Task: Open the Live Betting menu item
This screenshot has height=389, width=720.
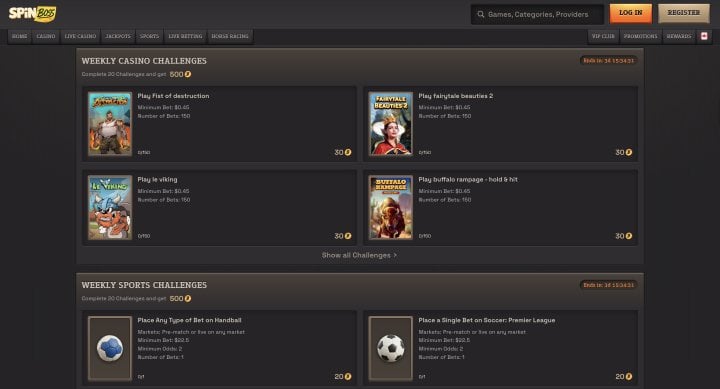Action: [185, 36]
